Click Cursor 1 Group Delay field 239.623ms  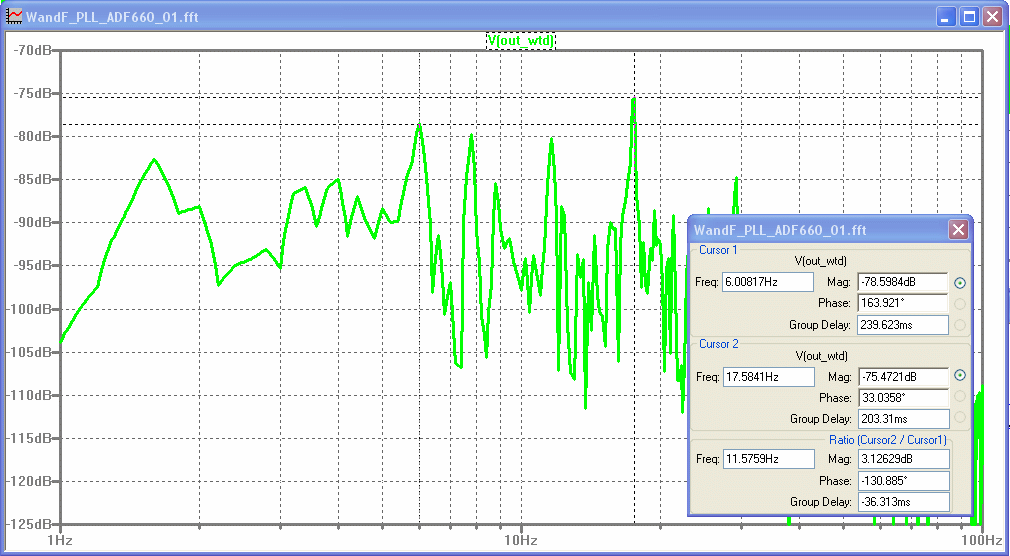(x=903, y=325)
